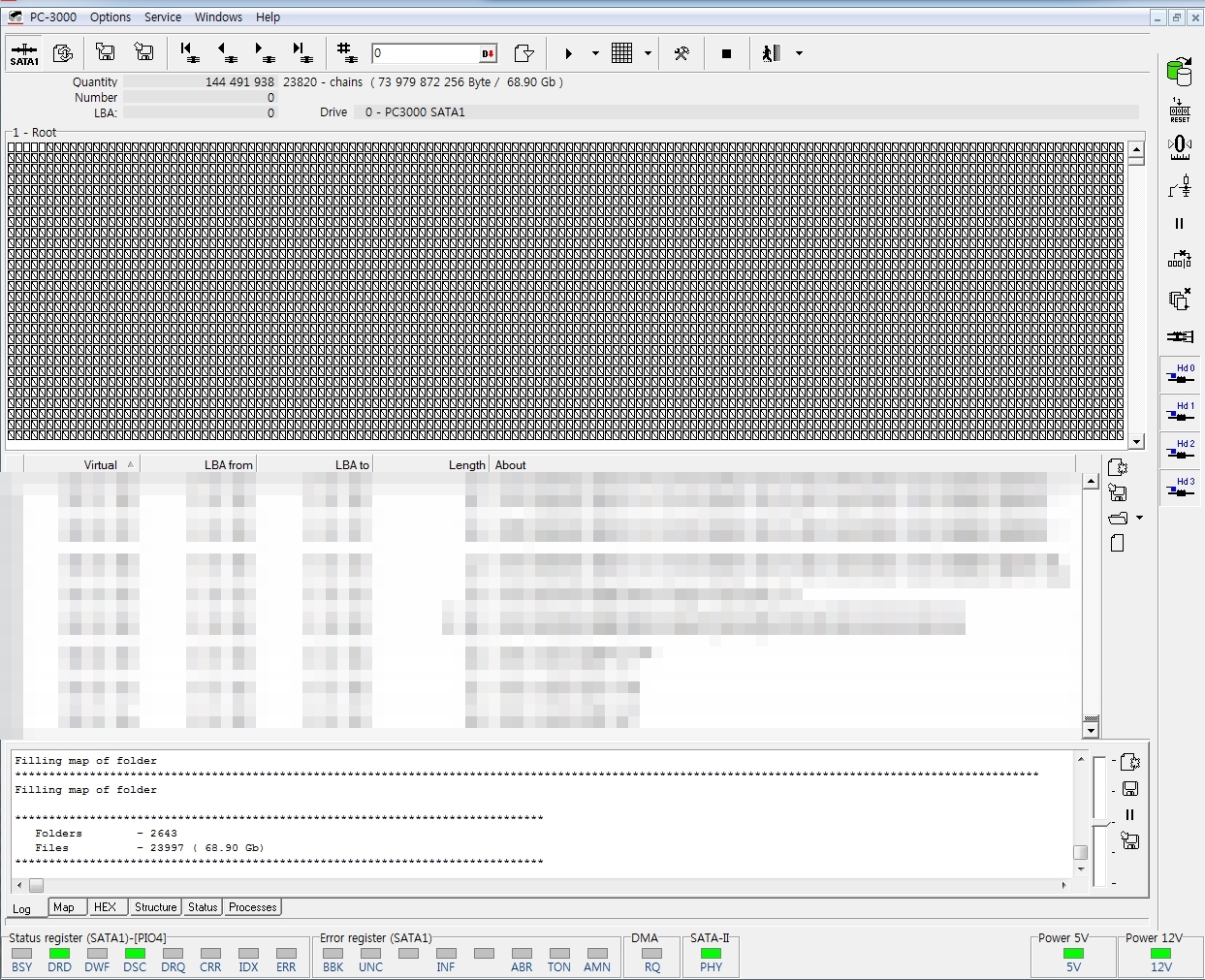
Task: Click the connector plug icon in sidebar
Action: (x=1180, y=336)
